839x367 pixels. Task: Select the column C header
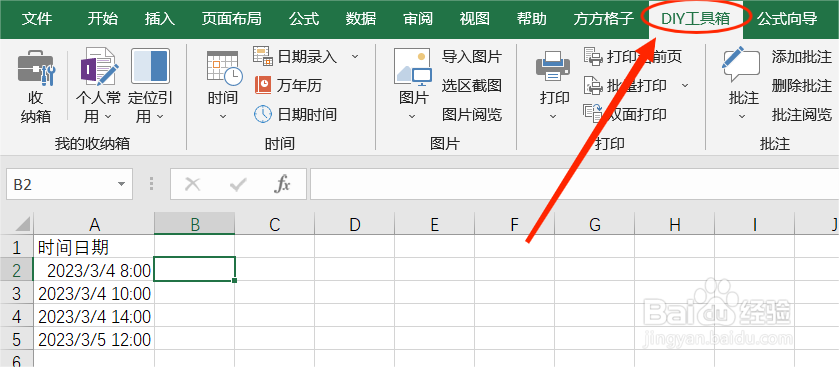pyautogui.click(x=274, y=225)
